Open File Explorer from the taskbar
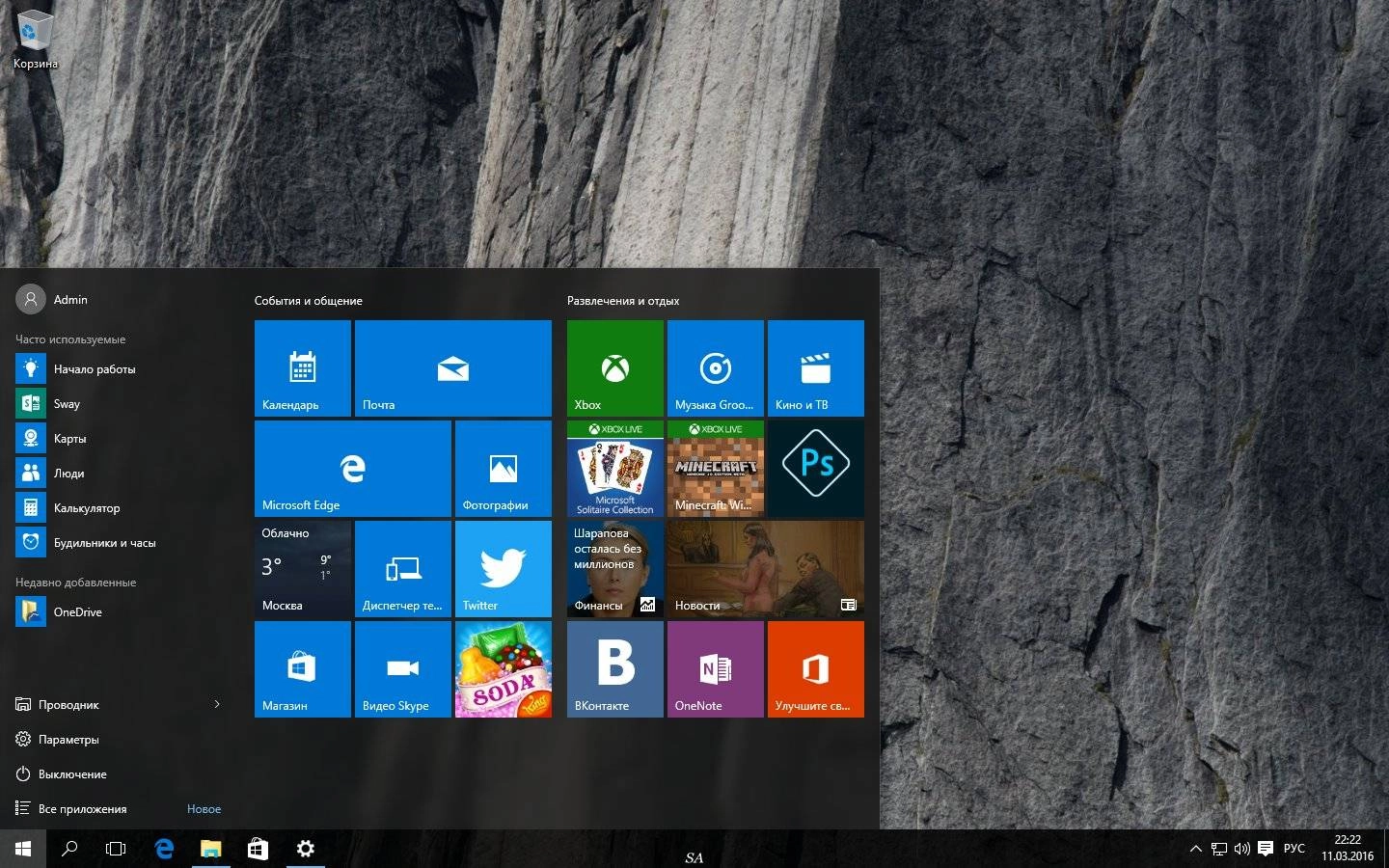 (x=210, y=849)
